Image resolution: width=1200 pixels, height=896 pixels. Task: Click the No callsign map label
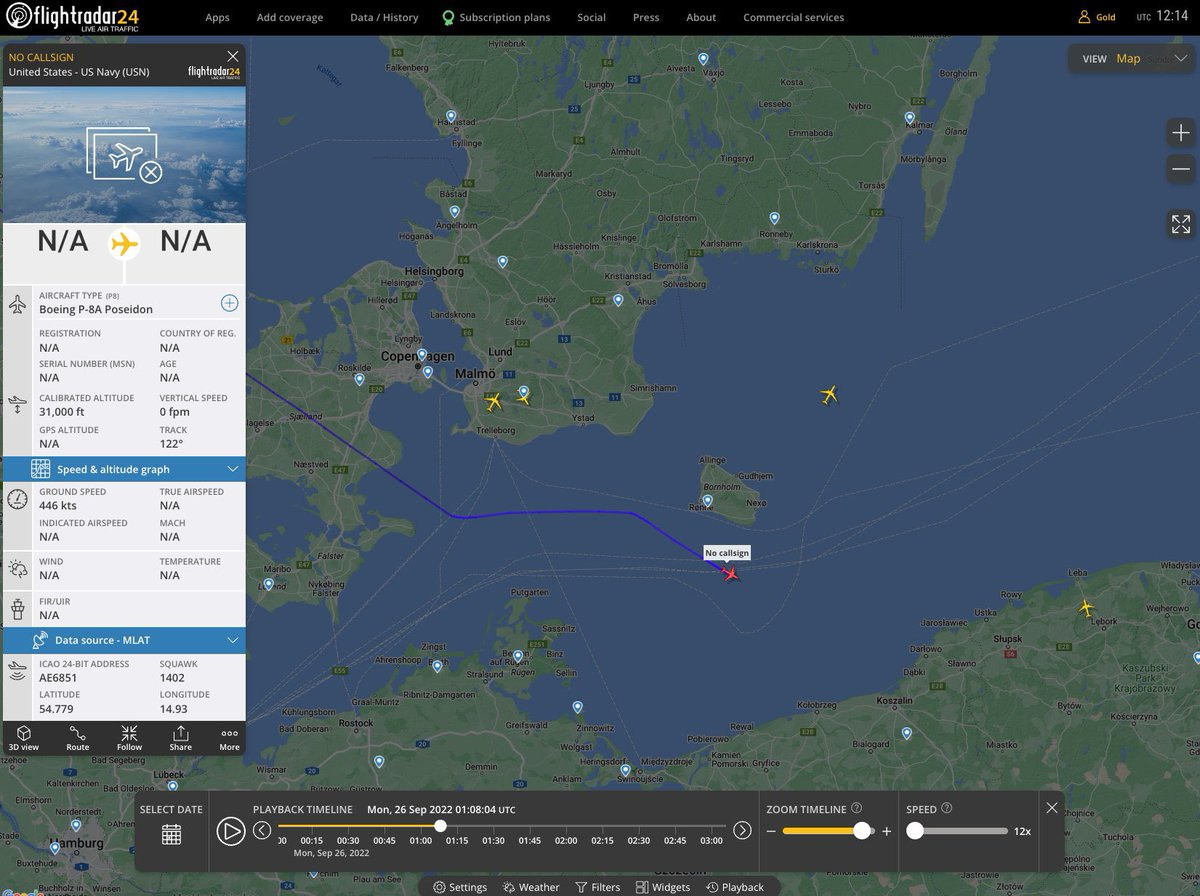[726, 553]
